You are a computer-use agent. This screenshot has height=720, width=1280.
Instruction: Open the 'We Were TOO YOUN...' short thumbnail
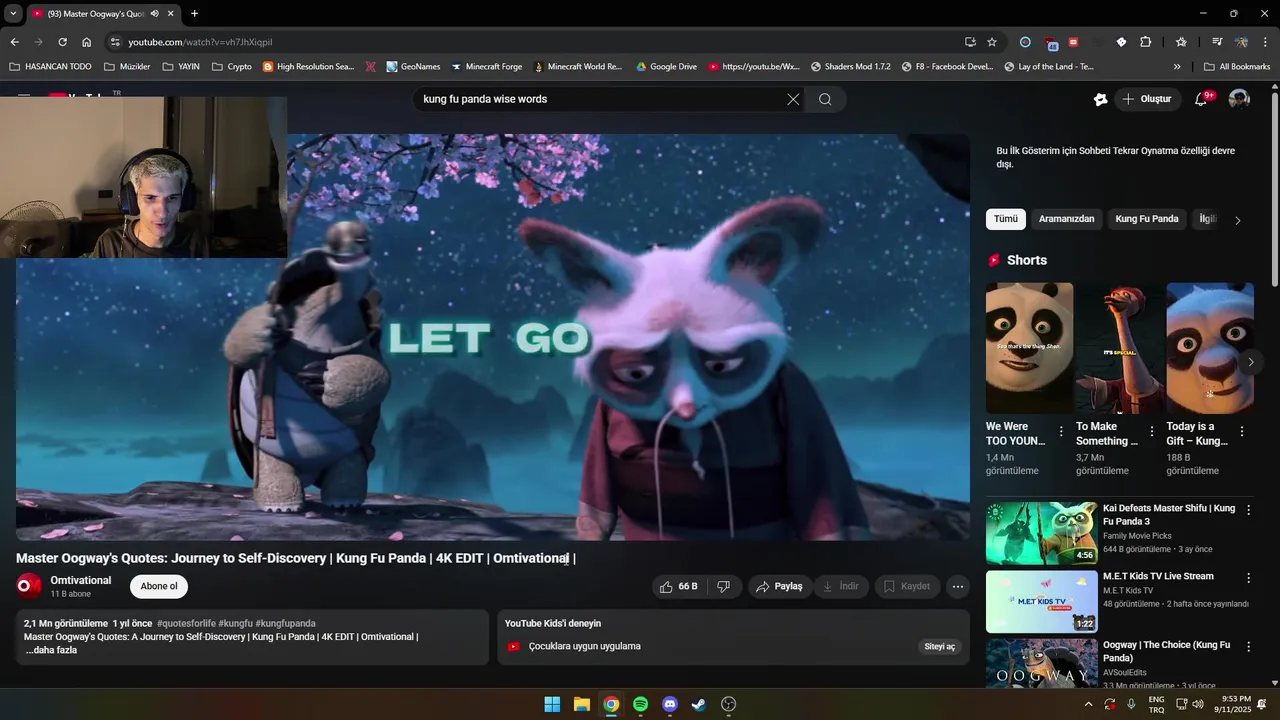coord(1029,348)
